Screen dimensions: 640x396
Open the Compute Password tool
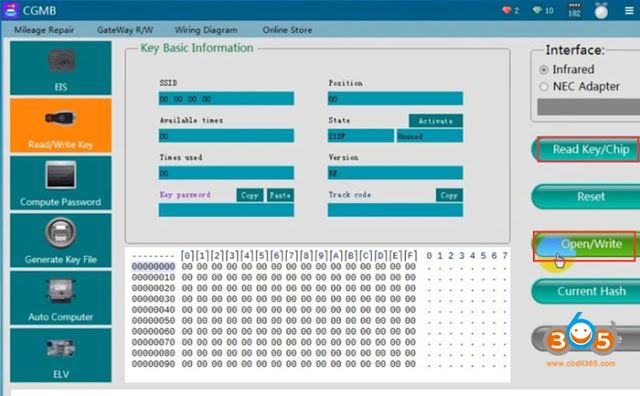tap(61, 183)
